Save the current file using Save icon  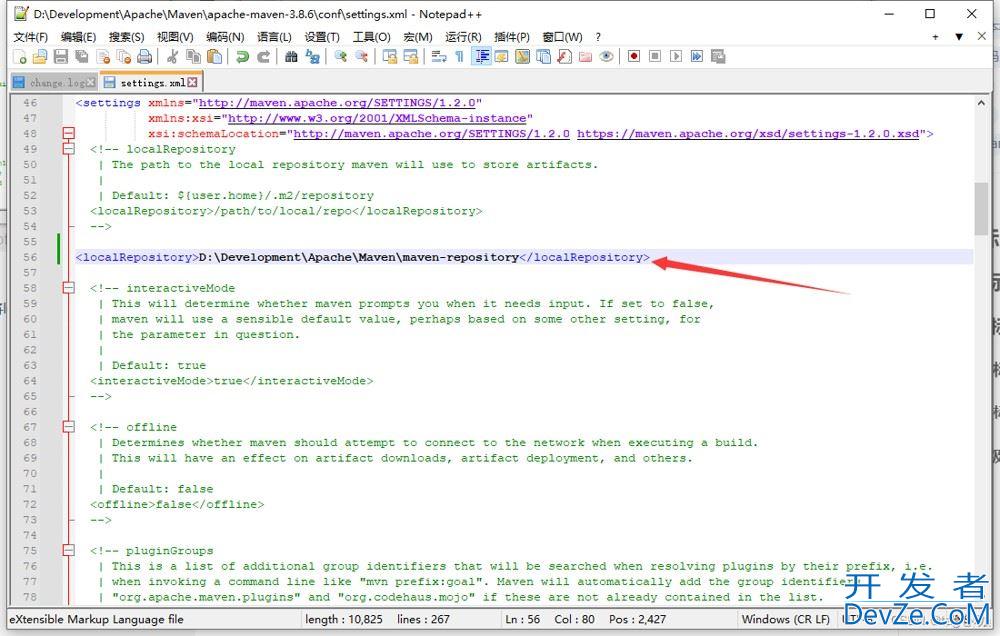point(61,57)
